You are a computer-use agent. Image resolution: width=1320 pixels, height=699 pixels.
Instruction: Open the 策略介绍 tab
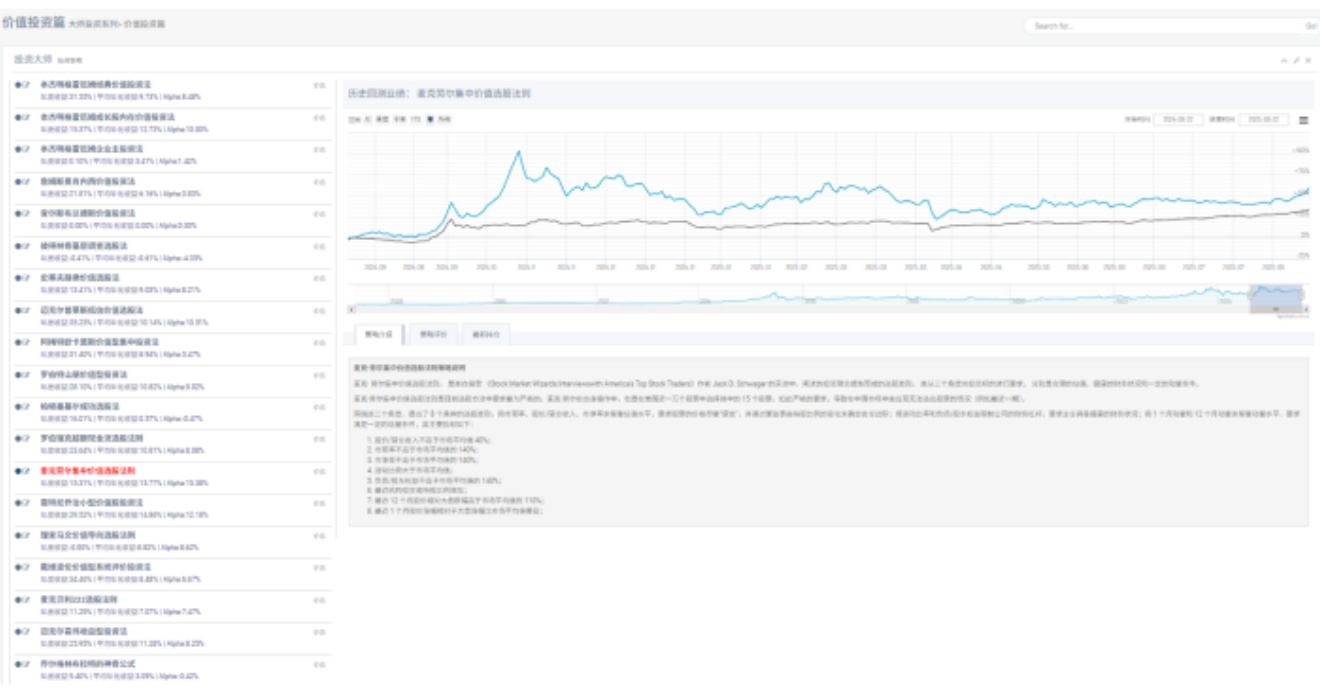click(x=378, y=335)
